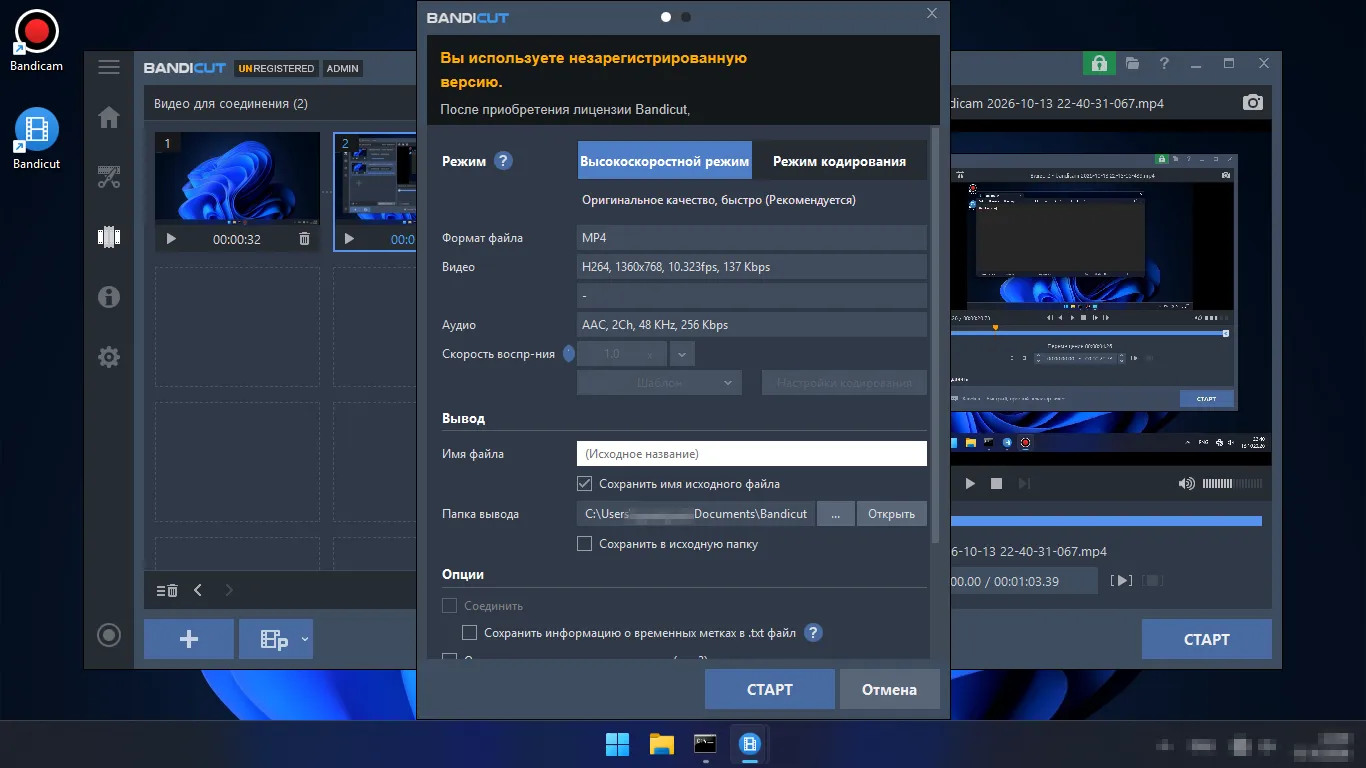Open the project file button dropdown arrow
This screenshot has height=768, width=1366.
[305, 639]
